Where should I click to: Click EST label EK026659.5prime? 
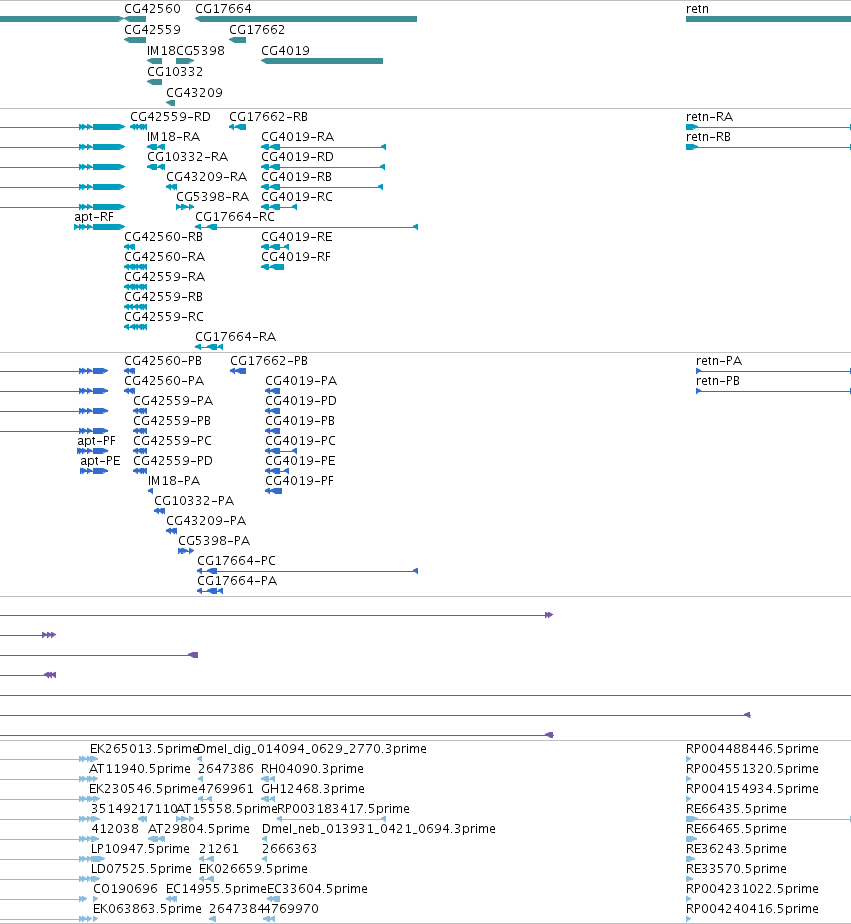tap(253, 869)
